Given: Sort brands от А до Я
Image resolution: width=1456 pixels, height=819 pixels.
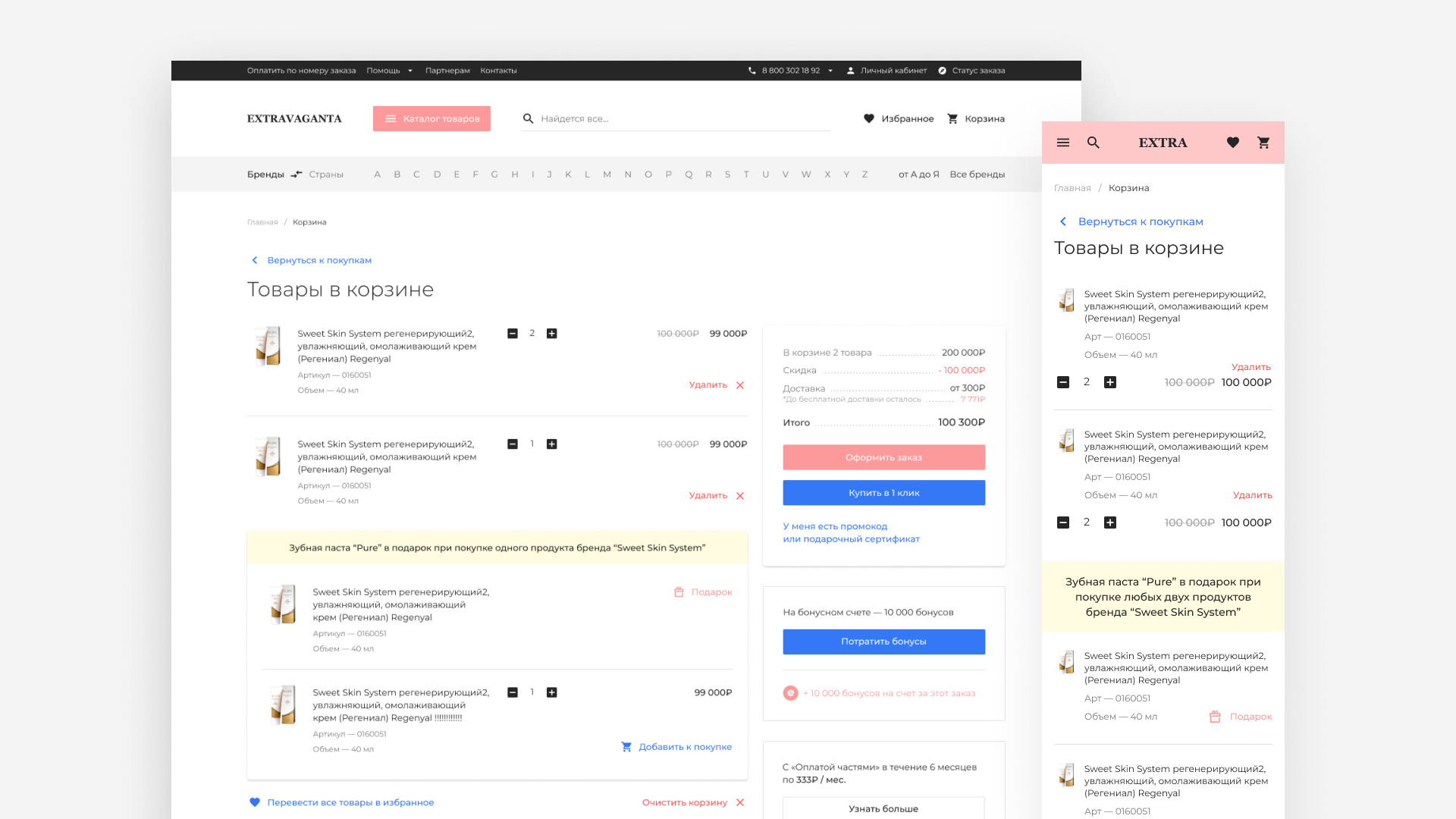Looking at the screenshot, I should point(918,174).
